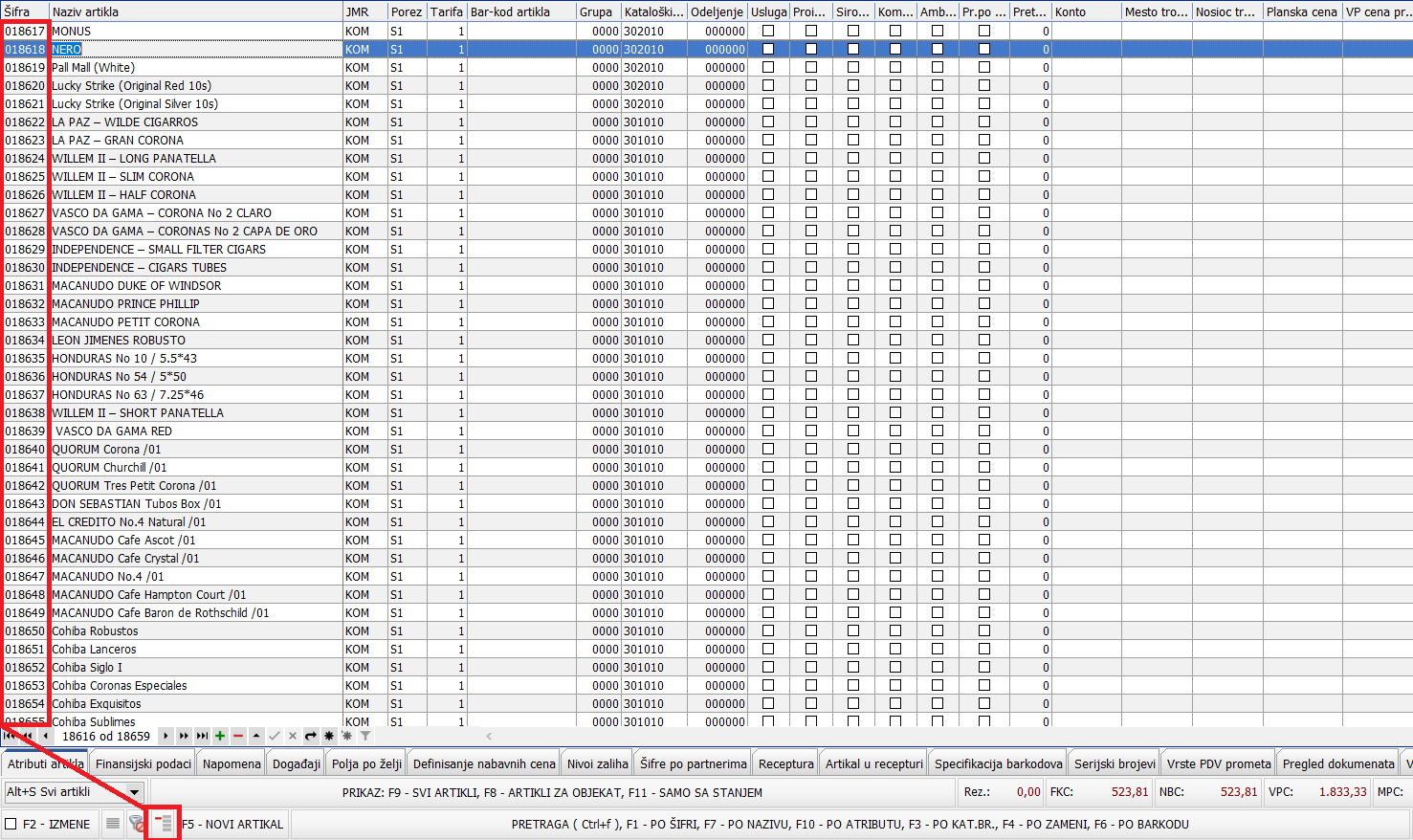Click the F5 - NOVI ARTIKAL button
This screenshot has width=1413, height=840.
tap(233, 824)
